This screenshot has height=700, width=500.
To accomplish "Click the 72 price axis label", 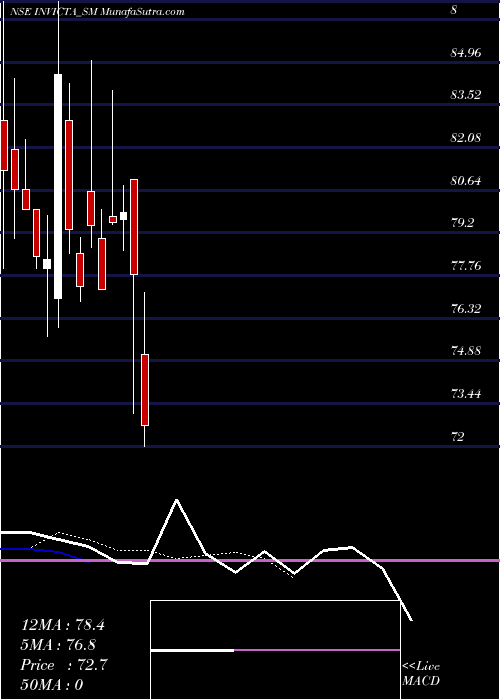I will coord(458,436).
